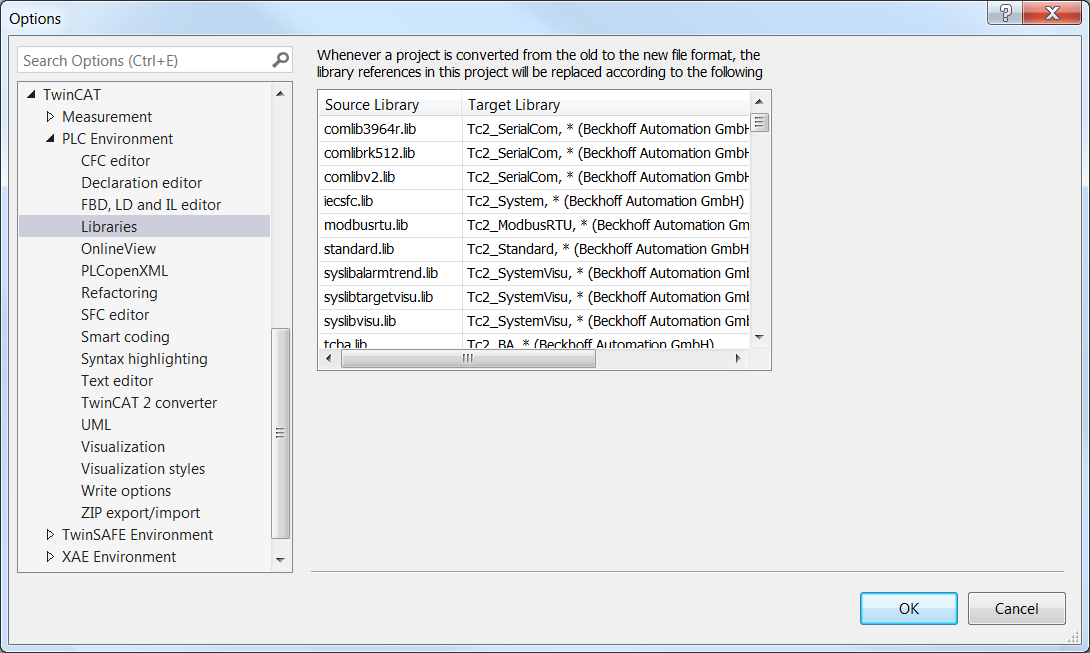Confirm with the OK button

click(909, 608)
